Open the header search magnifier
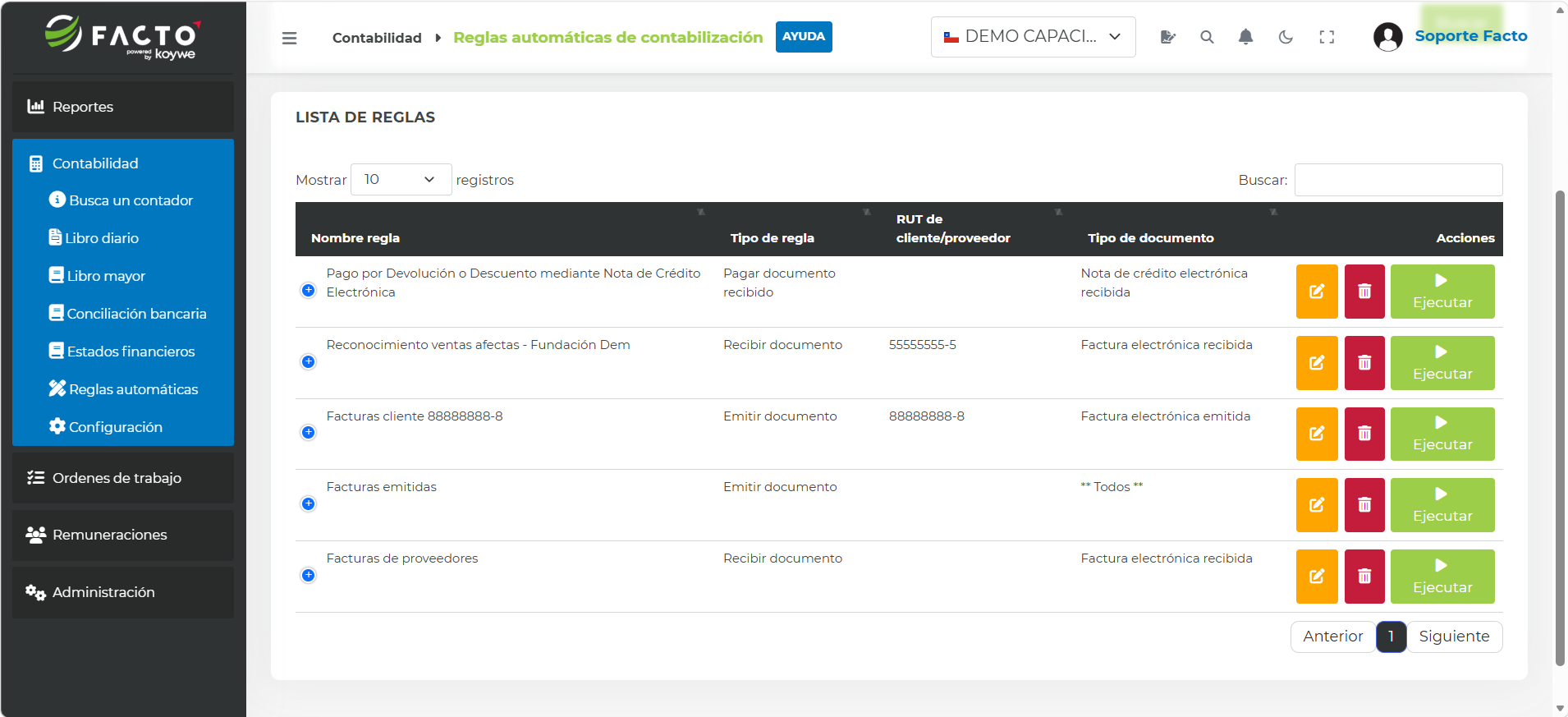 1207,37
